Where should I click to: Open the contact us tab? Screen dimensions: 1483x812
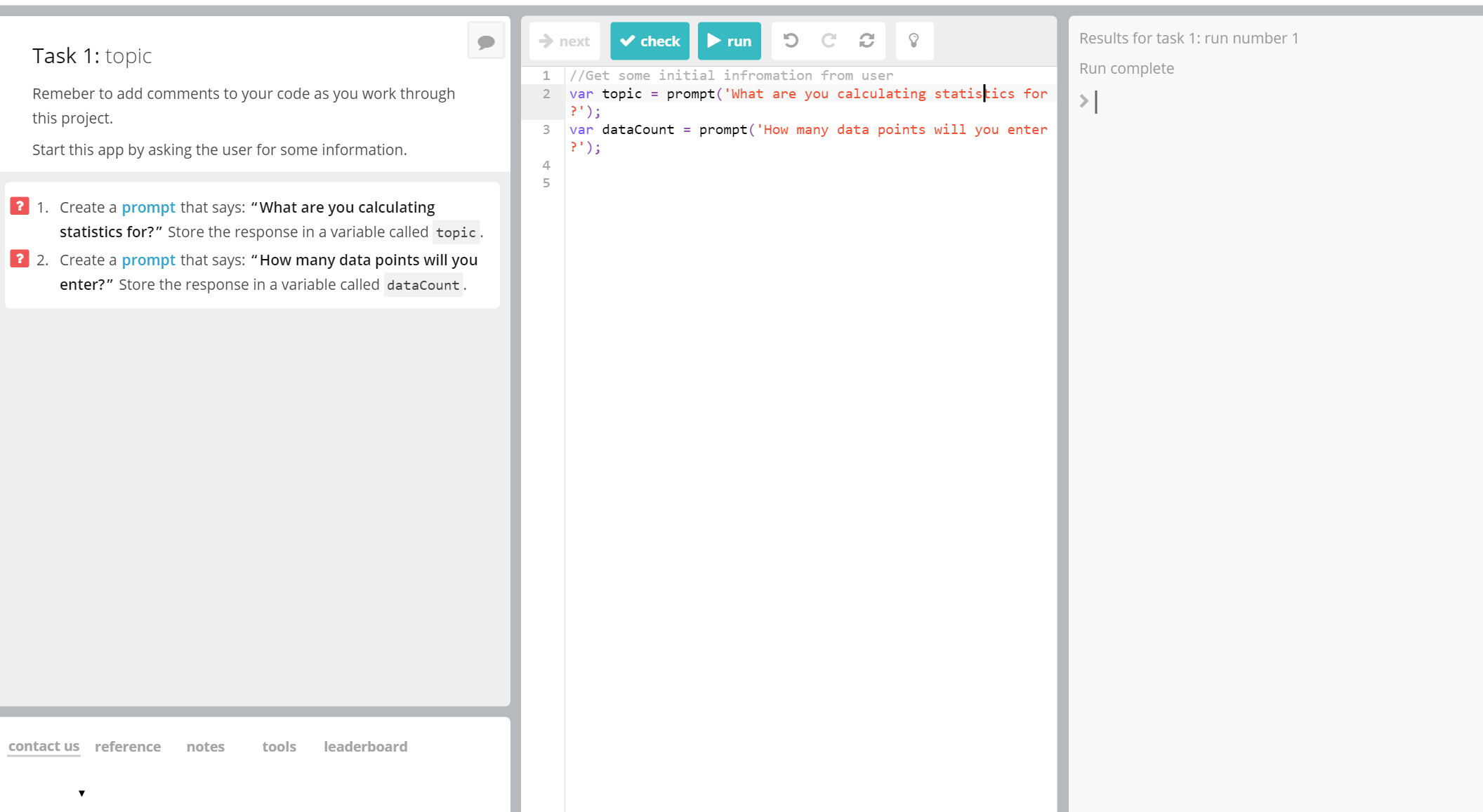point(44,746)
